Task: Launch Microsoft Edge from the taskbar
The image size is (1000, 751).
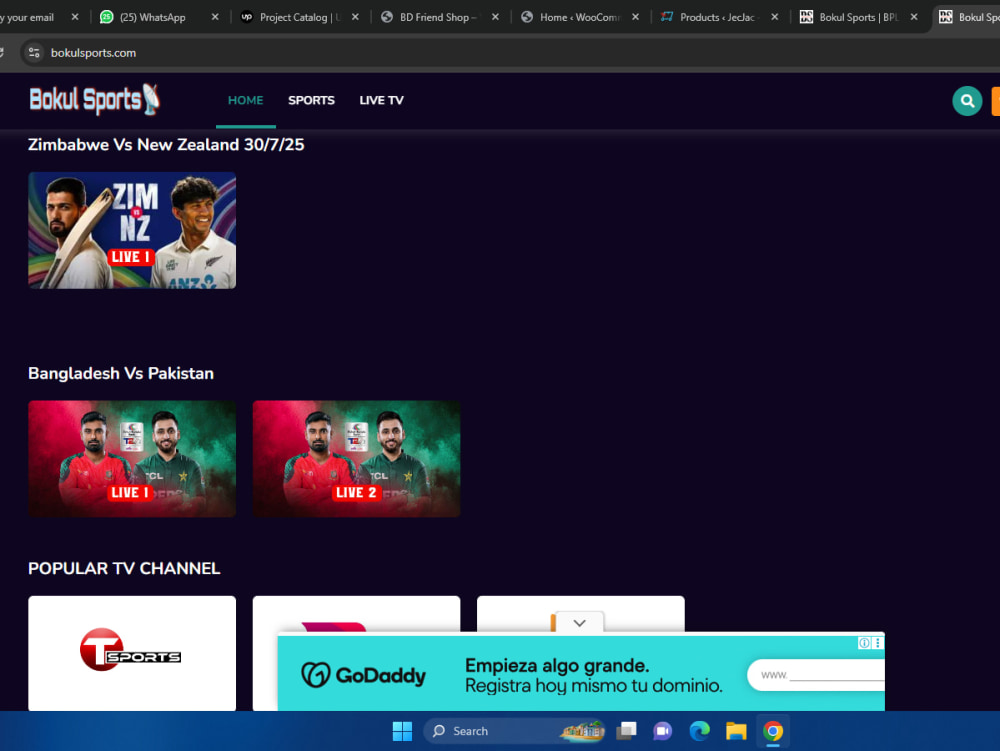Action: point(700,731)
